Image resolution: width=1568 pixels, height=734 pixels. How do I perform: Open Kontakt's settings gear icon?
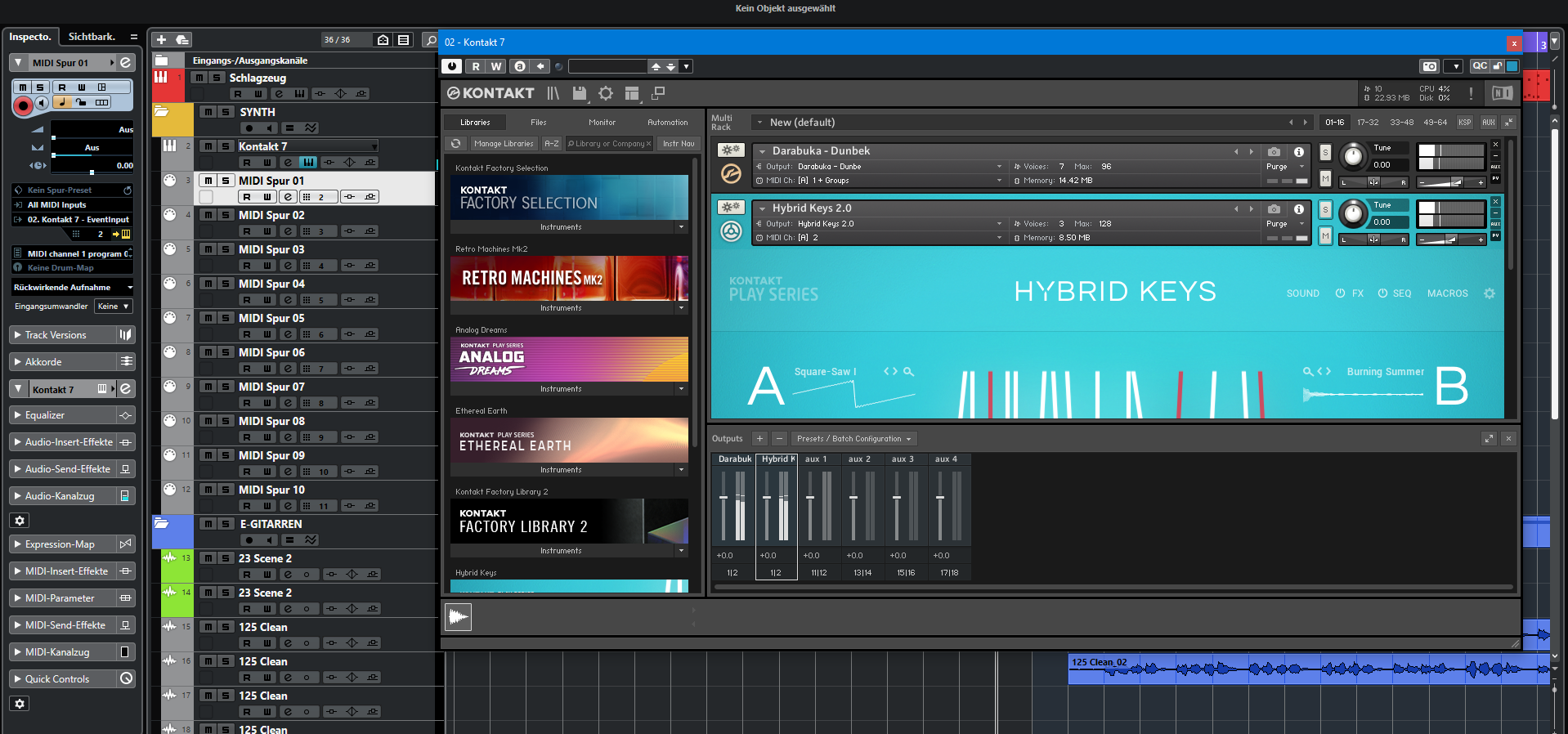[x=606, y=93]
